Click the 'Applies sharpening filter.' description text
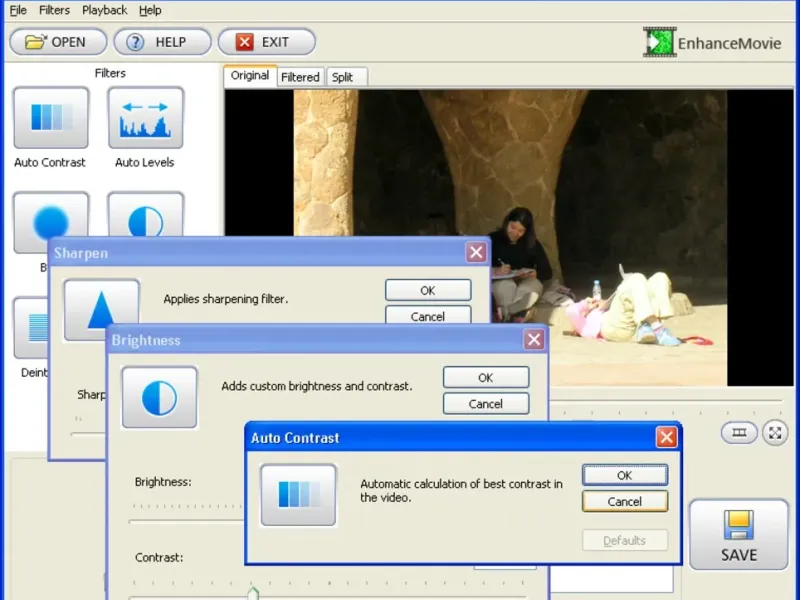 pyautogui.click(x=226, y=299)
